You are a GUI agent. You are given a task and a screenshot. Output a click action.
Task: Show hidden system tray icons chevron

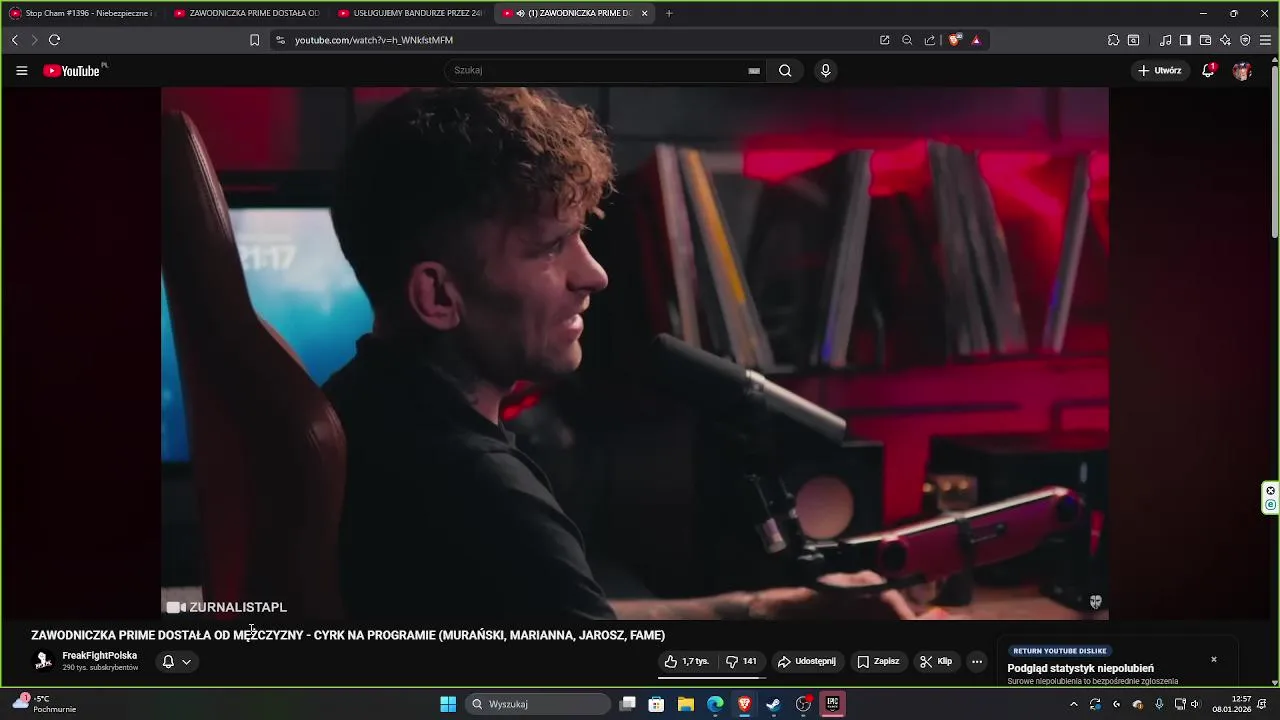[1074, 704]
